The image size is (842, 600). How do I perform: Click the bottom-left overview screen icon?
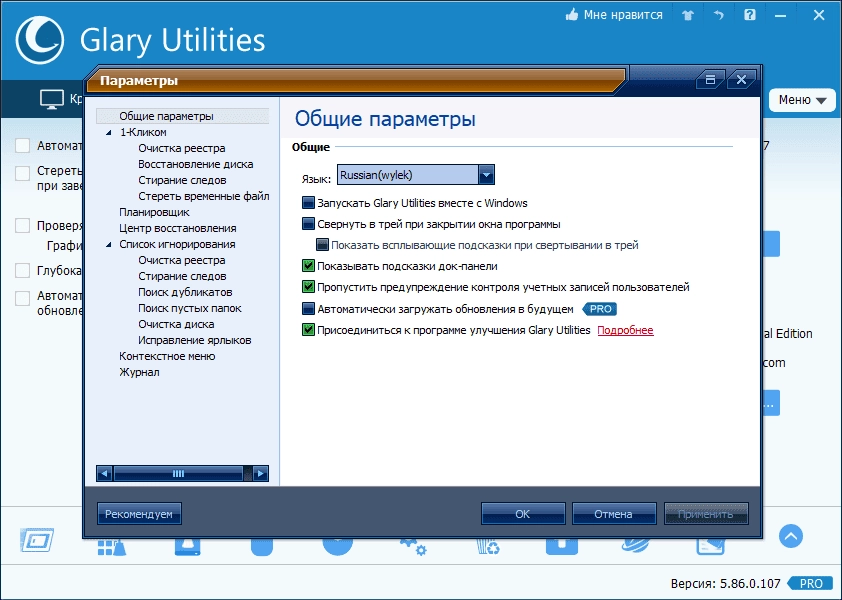coord(37,540)
